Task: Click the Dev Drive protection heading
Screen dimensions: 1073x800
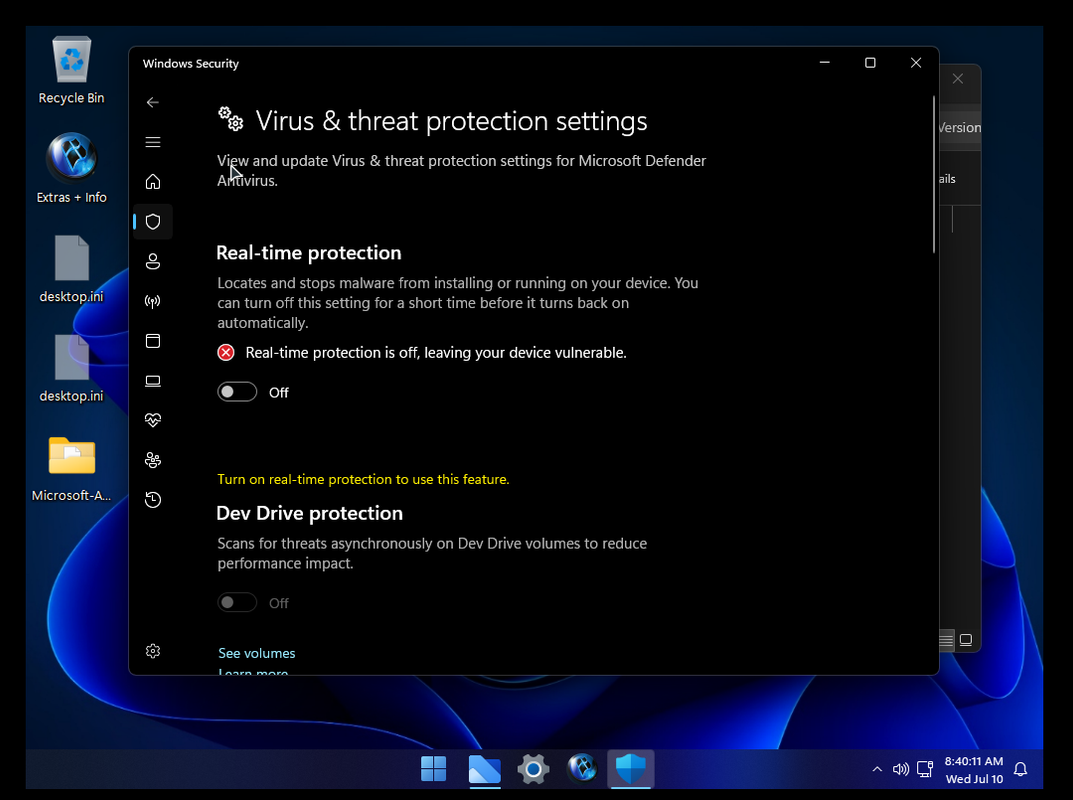Action: [x=309, y=513]
